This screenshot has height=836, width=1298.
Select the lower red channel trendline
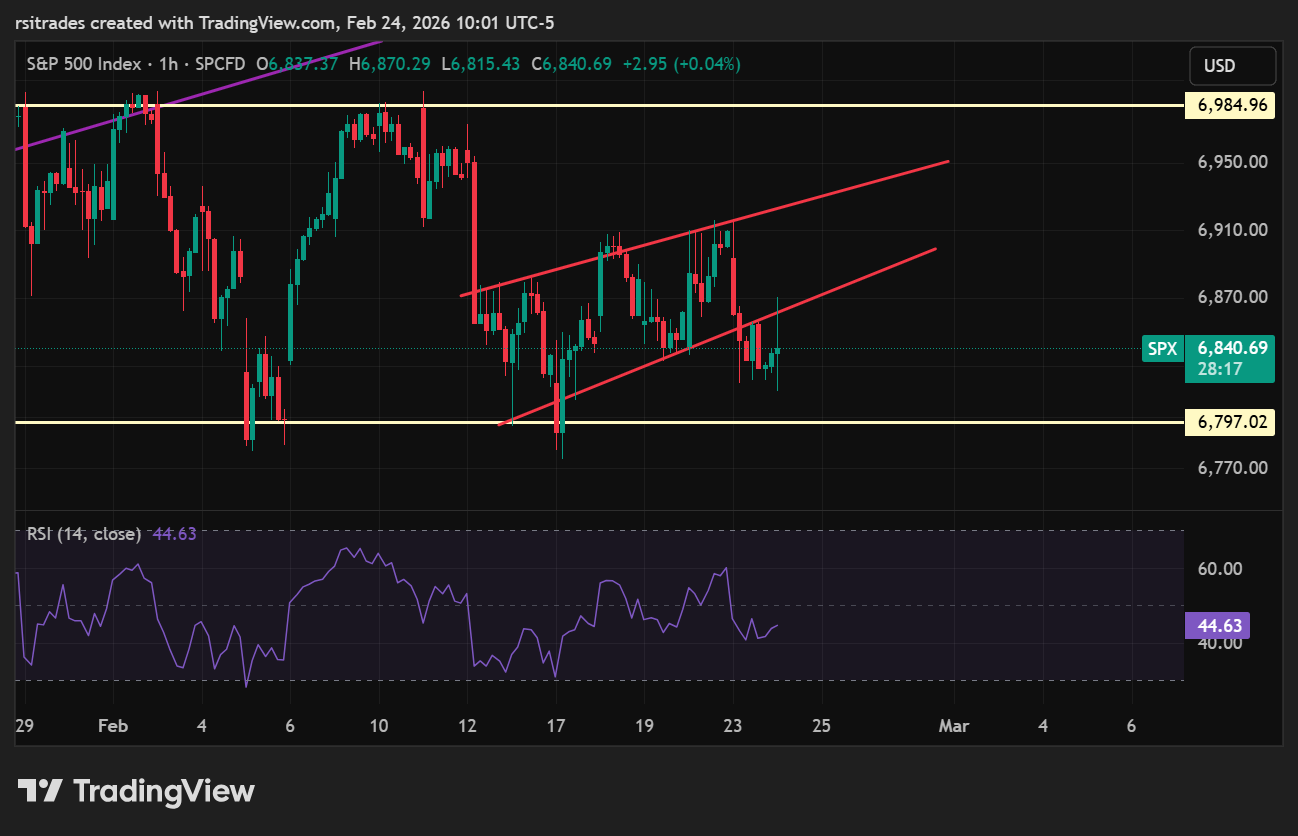717,337
